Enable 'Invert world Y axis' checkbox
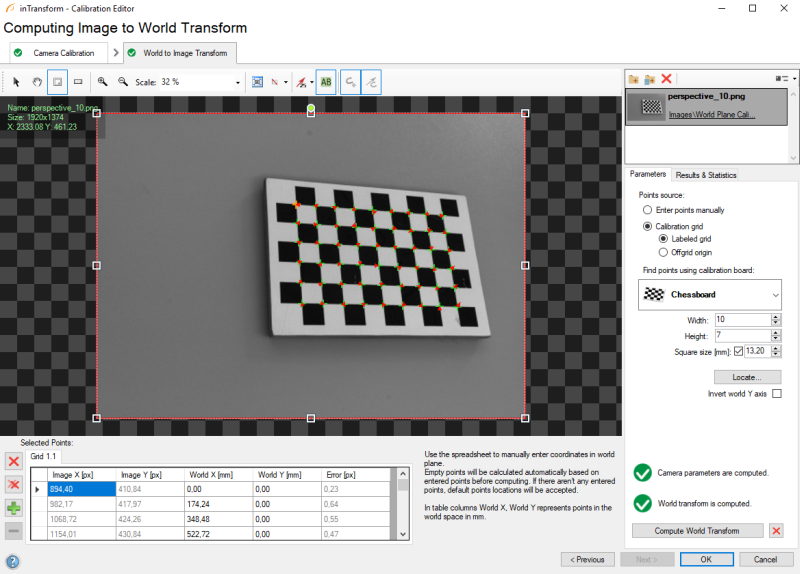The image size is (800, 574). coord(776,394)
